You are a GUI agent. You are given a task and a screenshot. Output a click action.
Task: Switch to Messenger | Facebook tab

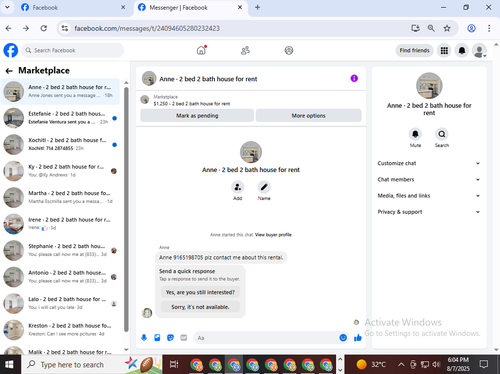click(x=190, y=7)
